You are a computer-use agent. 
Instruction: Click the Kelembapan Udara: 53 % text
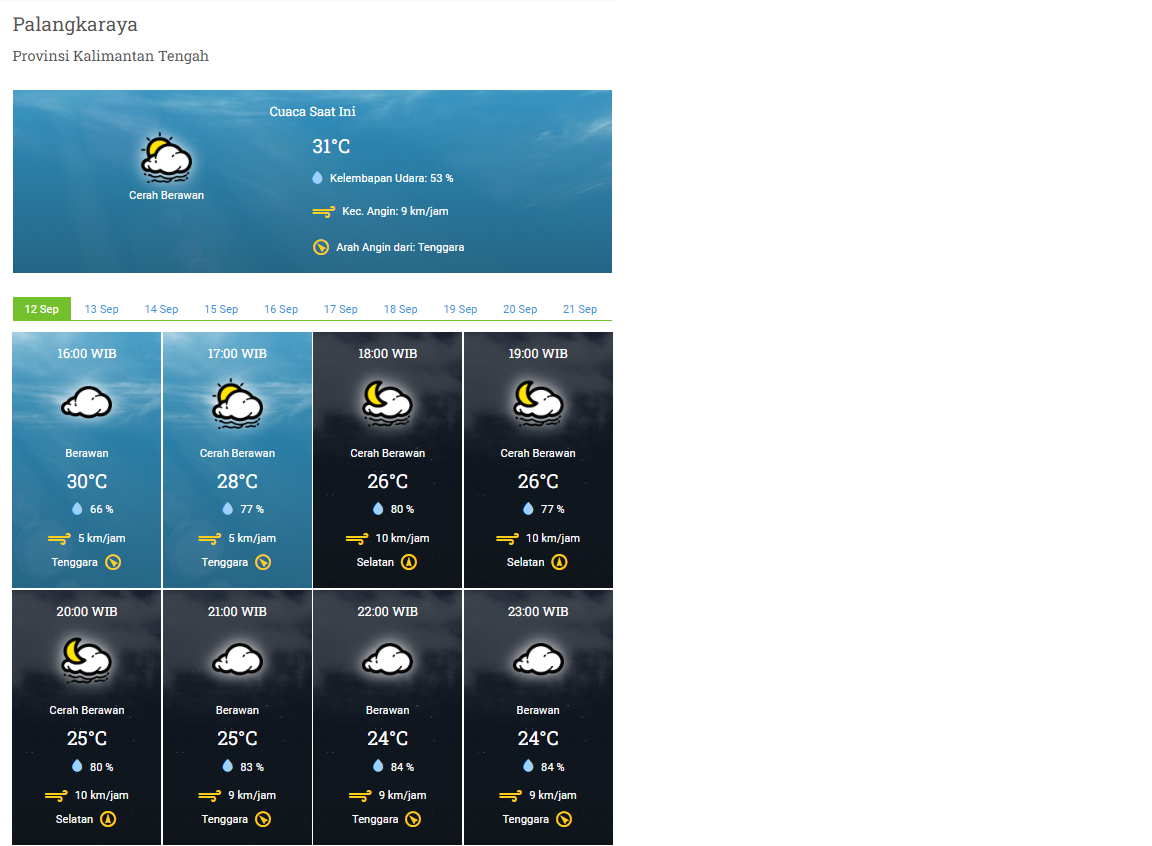[392, 178]
